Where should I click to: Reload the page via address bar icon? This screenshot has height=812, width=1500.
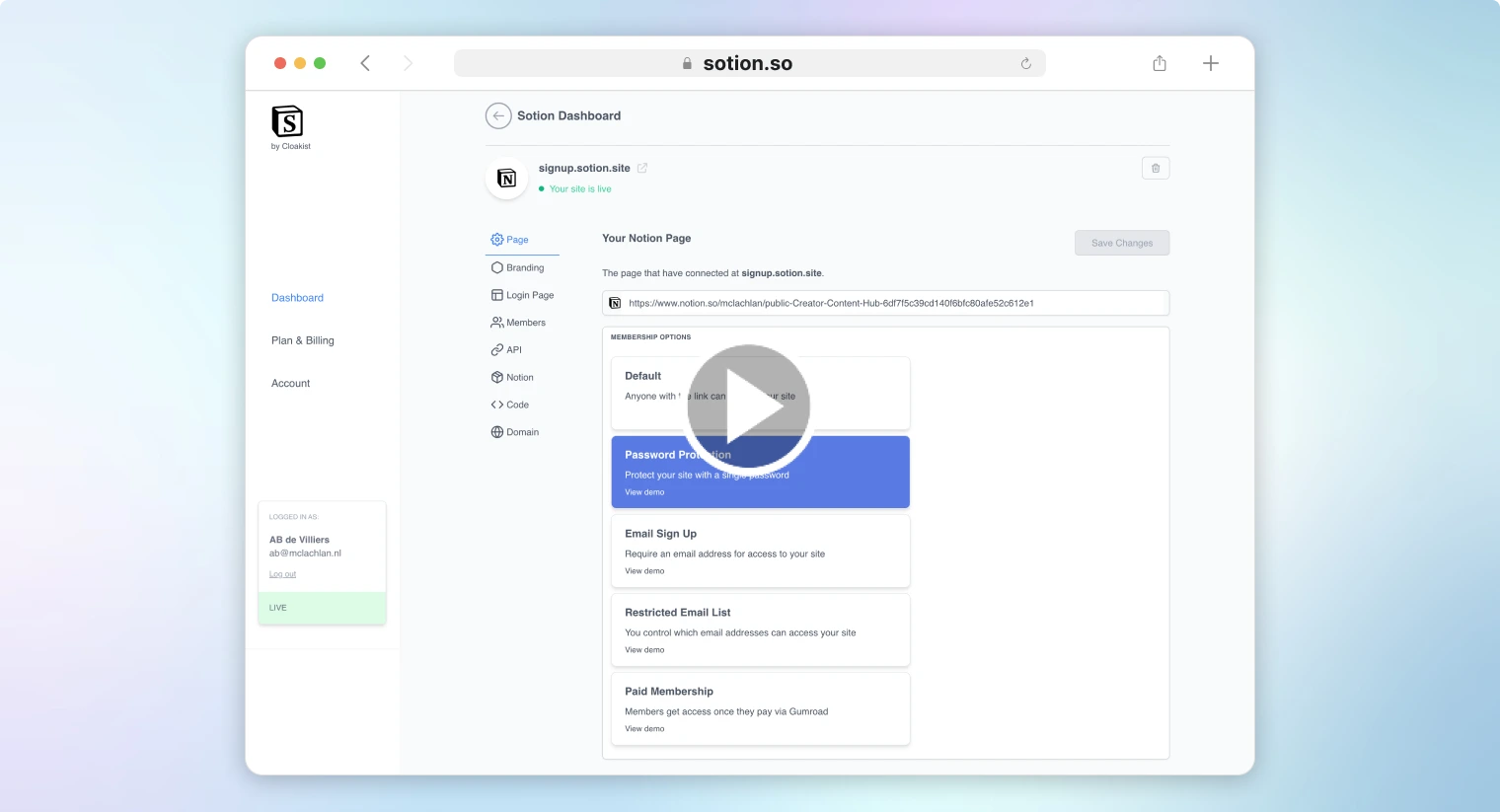1025,63
